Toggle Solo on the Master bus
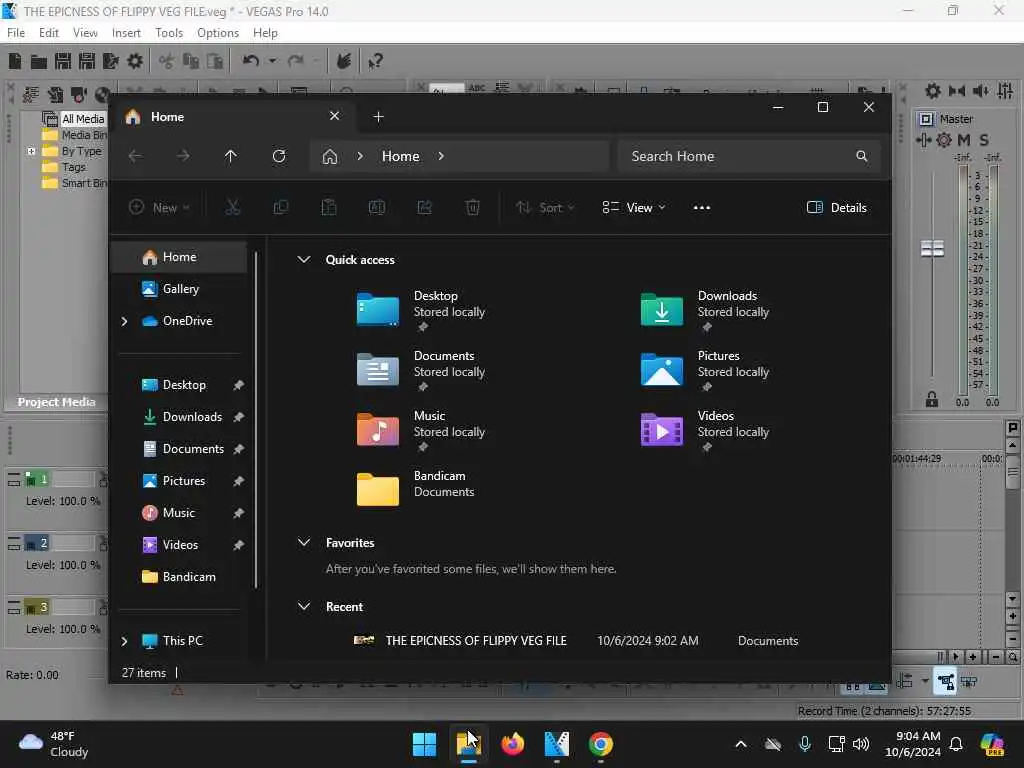 click(984, 140)
